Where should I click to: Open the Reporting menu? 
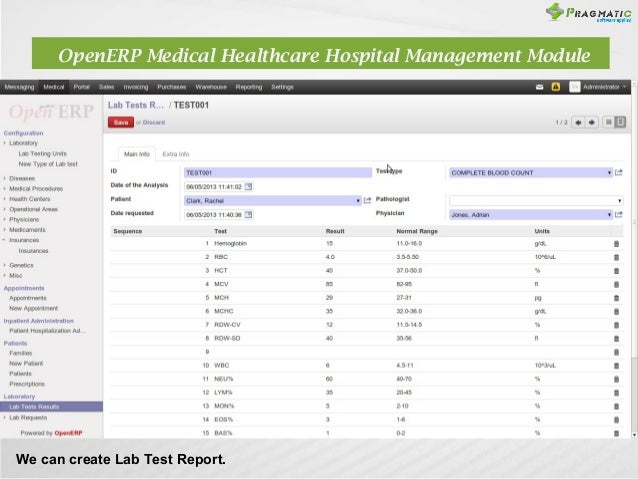(249, 87)
